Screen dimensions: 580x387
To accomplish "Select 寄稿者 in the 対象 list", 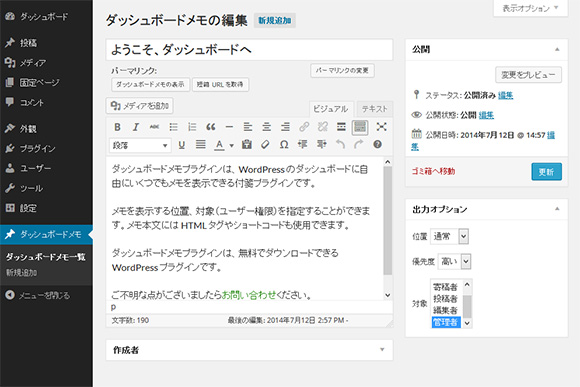I will pos(446,287).
